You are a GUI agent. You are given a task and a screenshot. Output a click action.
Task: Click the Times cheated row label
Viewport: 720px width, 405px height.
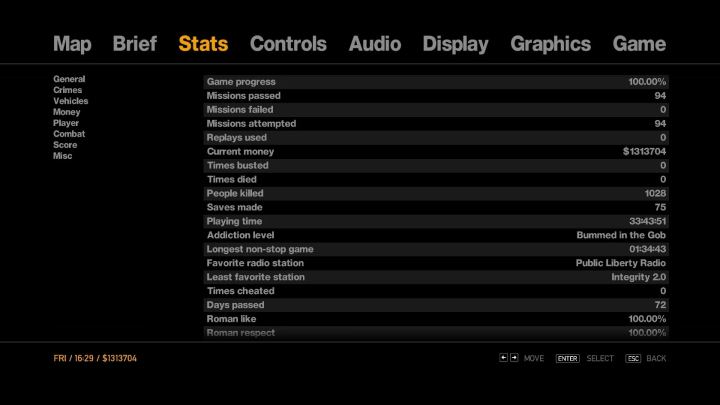241,291
